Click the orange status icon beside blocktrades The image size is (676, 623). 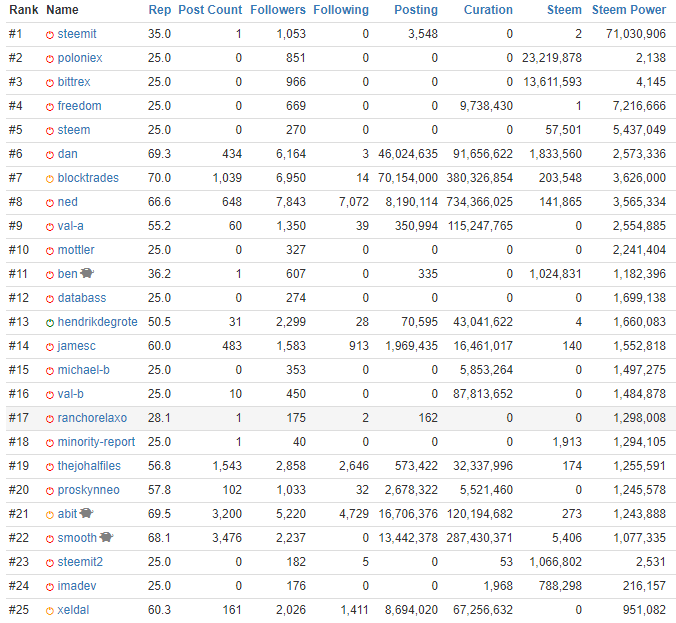(x=50, y=179)
